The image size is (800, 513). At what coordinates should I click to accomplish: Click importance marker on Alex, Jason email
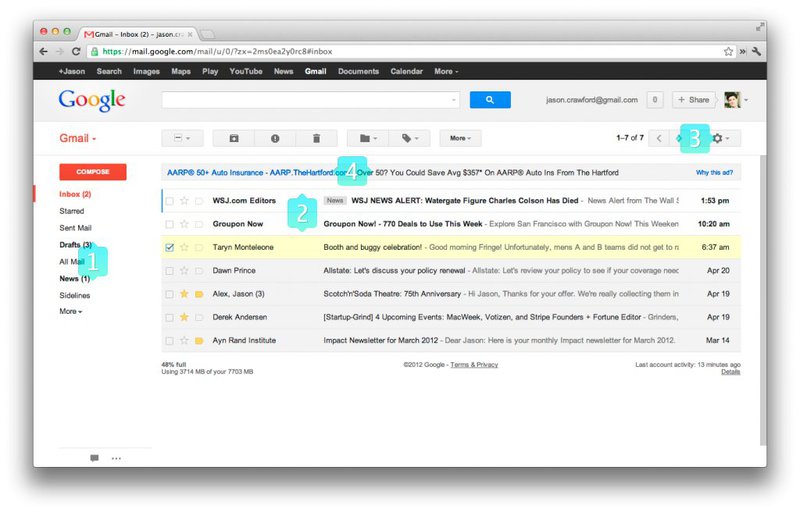199,294
